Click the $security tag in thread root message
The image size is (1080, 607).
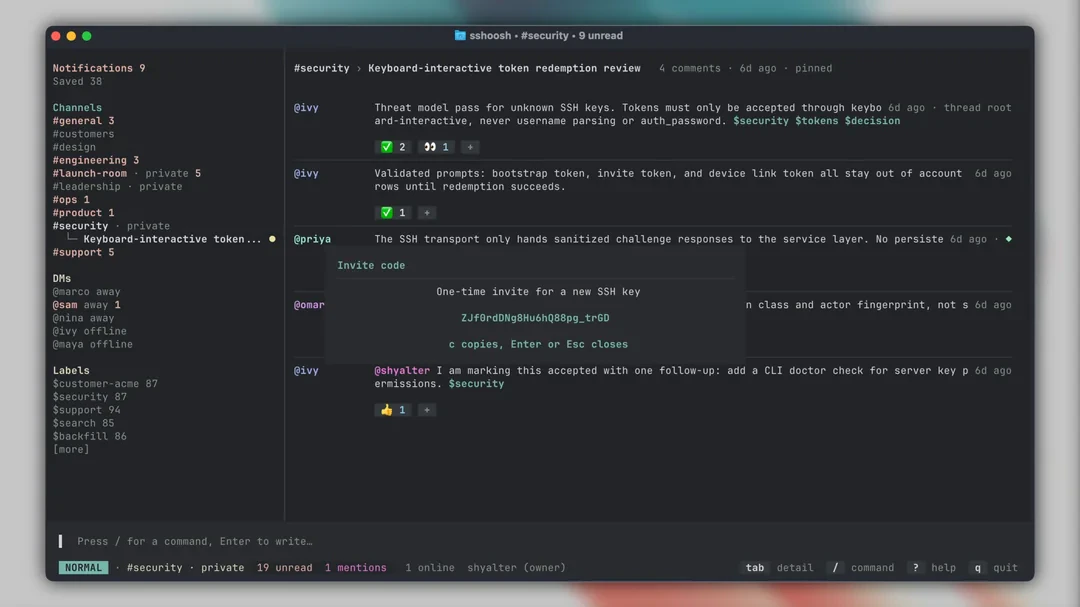(x=760, y=121)
